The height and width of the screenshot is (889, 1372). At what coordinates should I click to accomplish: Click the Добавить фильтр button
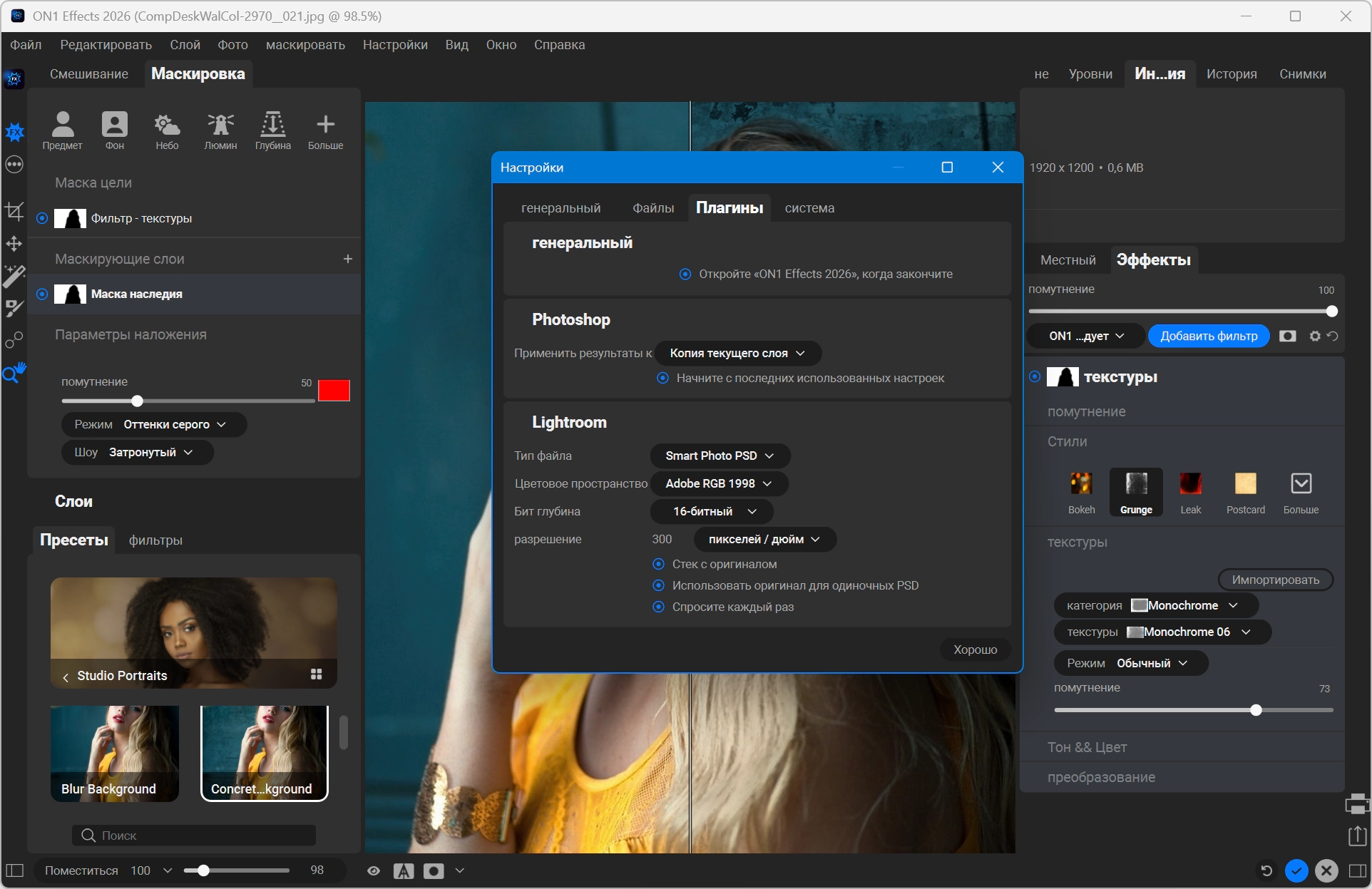tap(1209, 336)
